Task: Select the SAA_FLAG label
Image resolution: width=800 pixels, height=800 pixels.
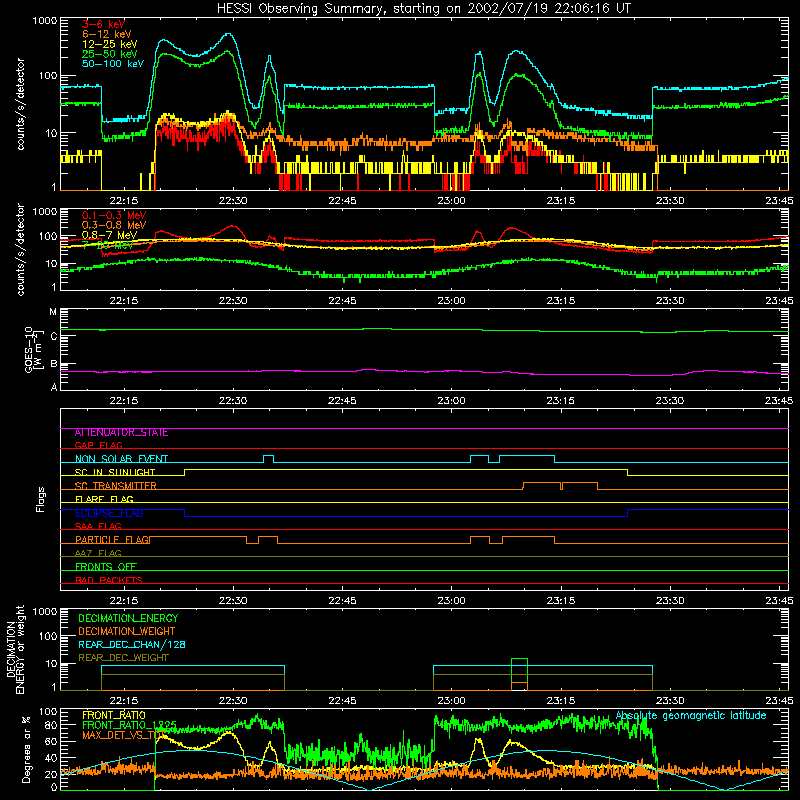Action: pos(98,526)
